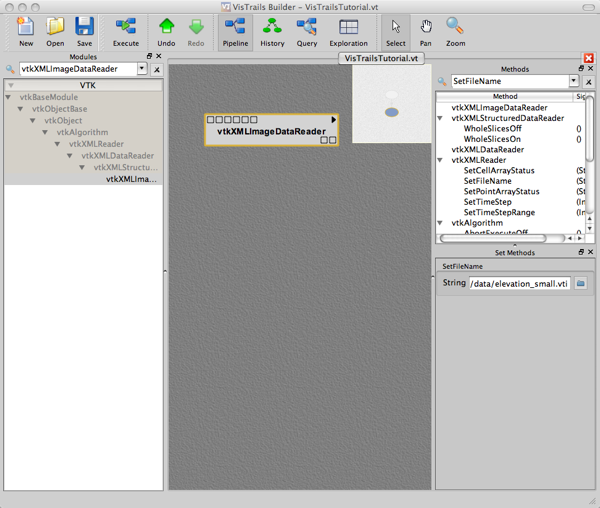Open the Methods search dropdown
This screenshot has height=508, width=600.
pos(574,81)
